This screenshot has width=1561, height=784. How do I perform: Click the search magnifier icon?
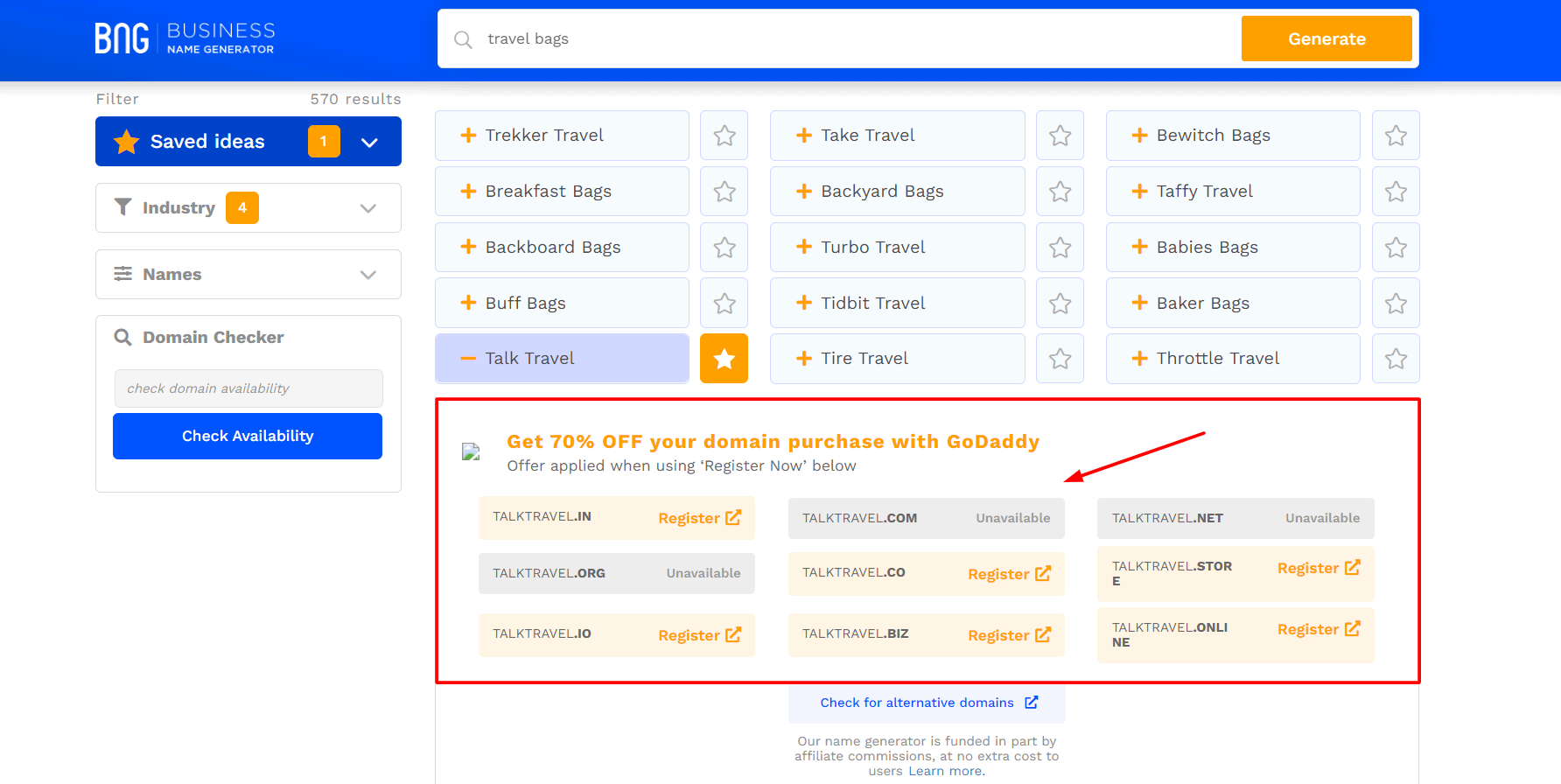[x=463, y=39]
